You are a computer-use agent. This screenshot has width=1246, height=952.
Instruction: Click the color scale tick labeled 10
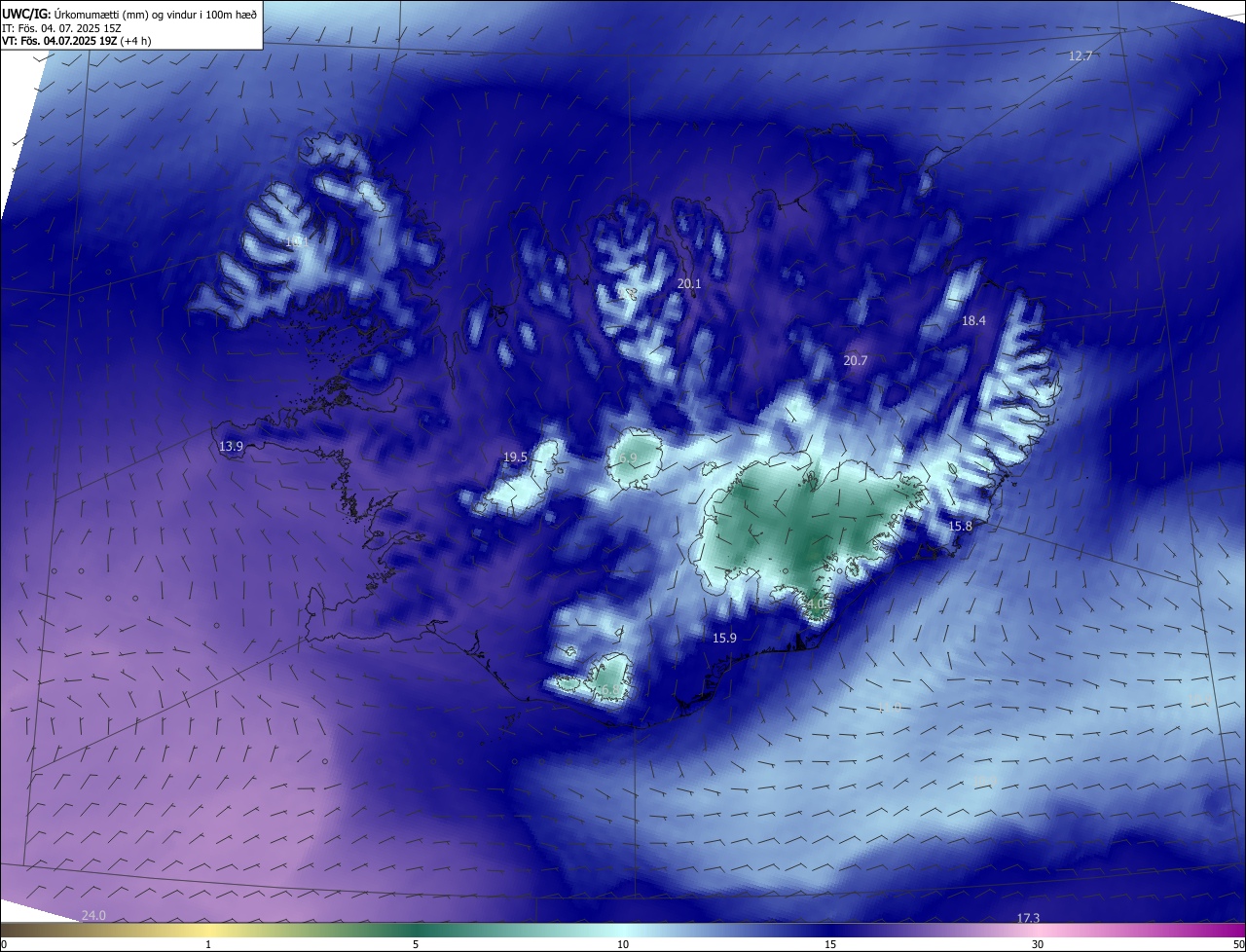[x=623, y=944]
